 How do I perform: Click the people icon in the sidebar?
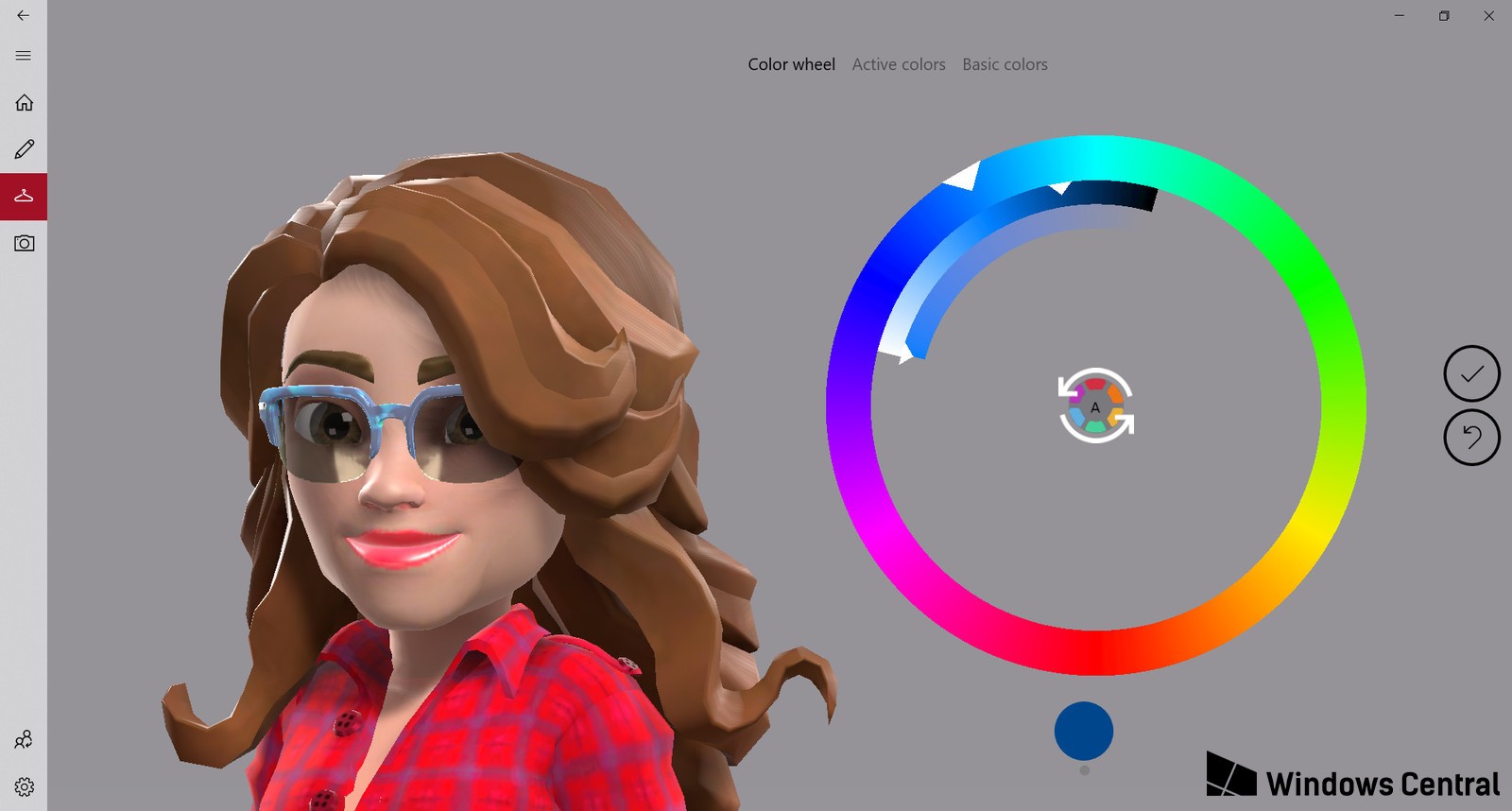(x=24, y=739)
